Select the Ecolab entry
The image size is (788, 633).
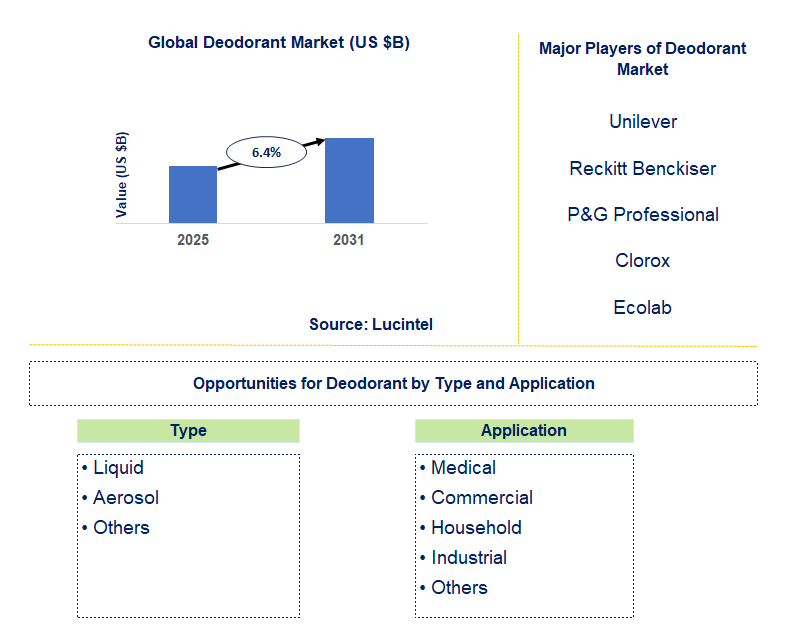click(x=642, y=307)
